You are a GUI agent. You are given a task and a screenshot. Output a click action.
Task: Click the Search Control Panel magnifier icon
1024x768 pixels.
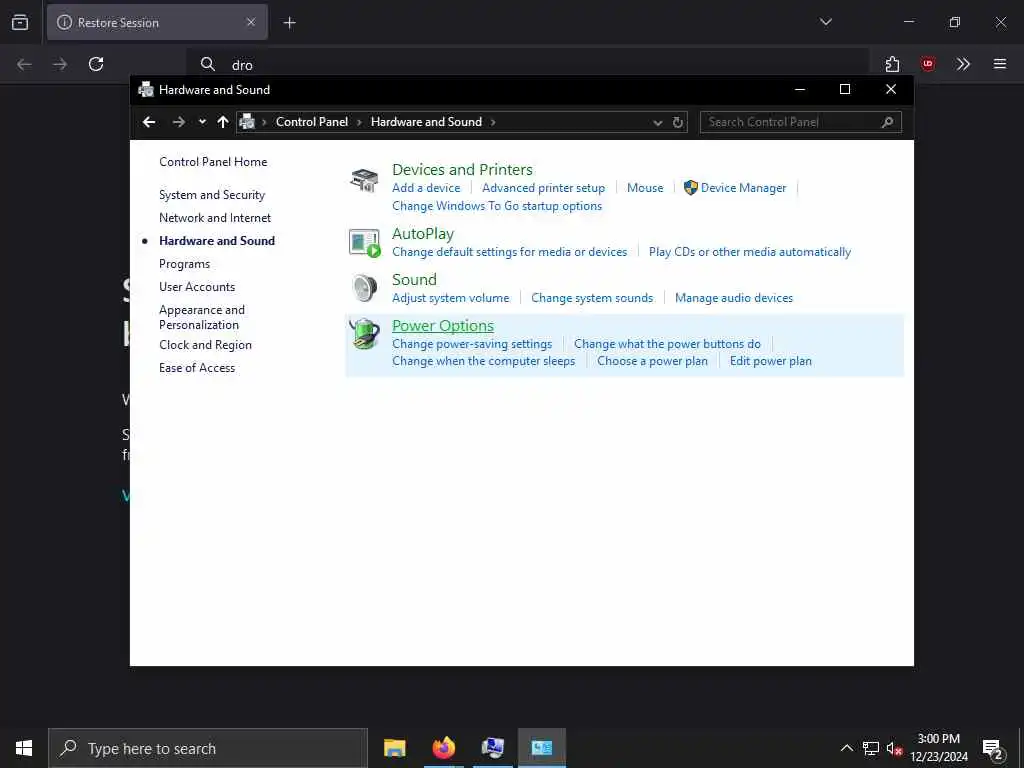887,122
